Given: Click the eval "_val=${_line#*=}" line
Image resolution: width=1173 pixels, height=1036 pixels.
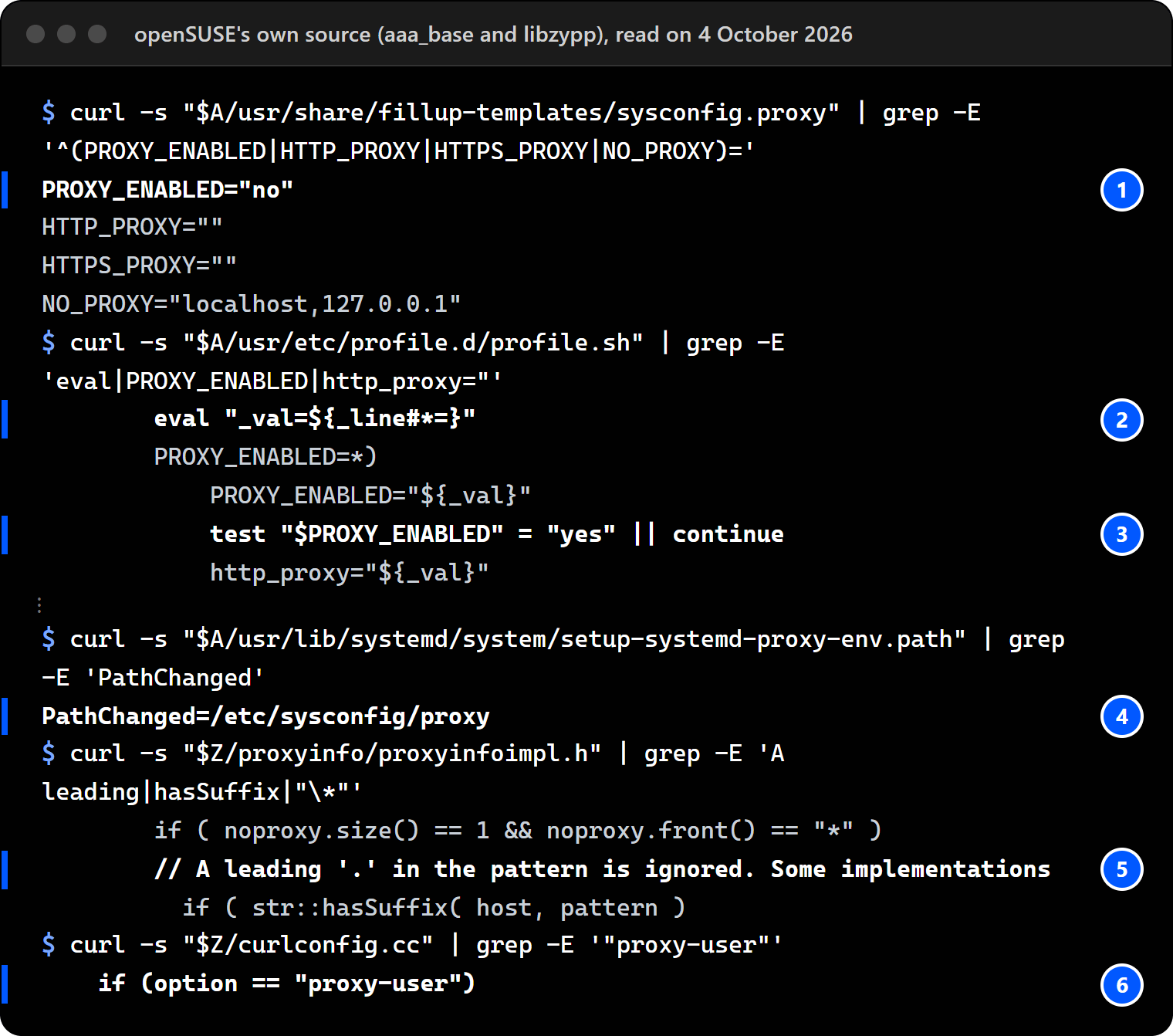Looking at the screenshot, I should 315,418.
